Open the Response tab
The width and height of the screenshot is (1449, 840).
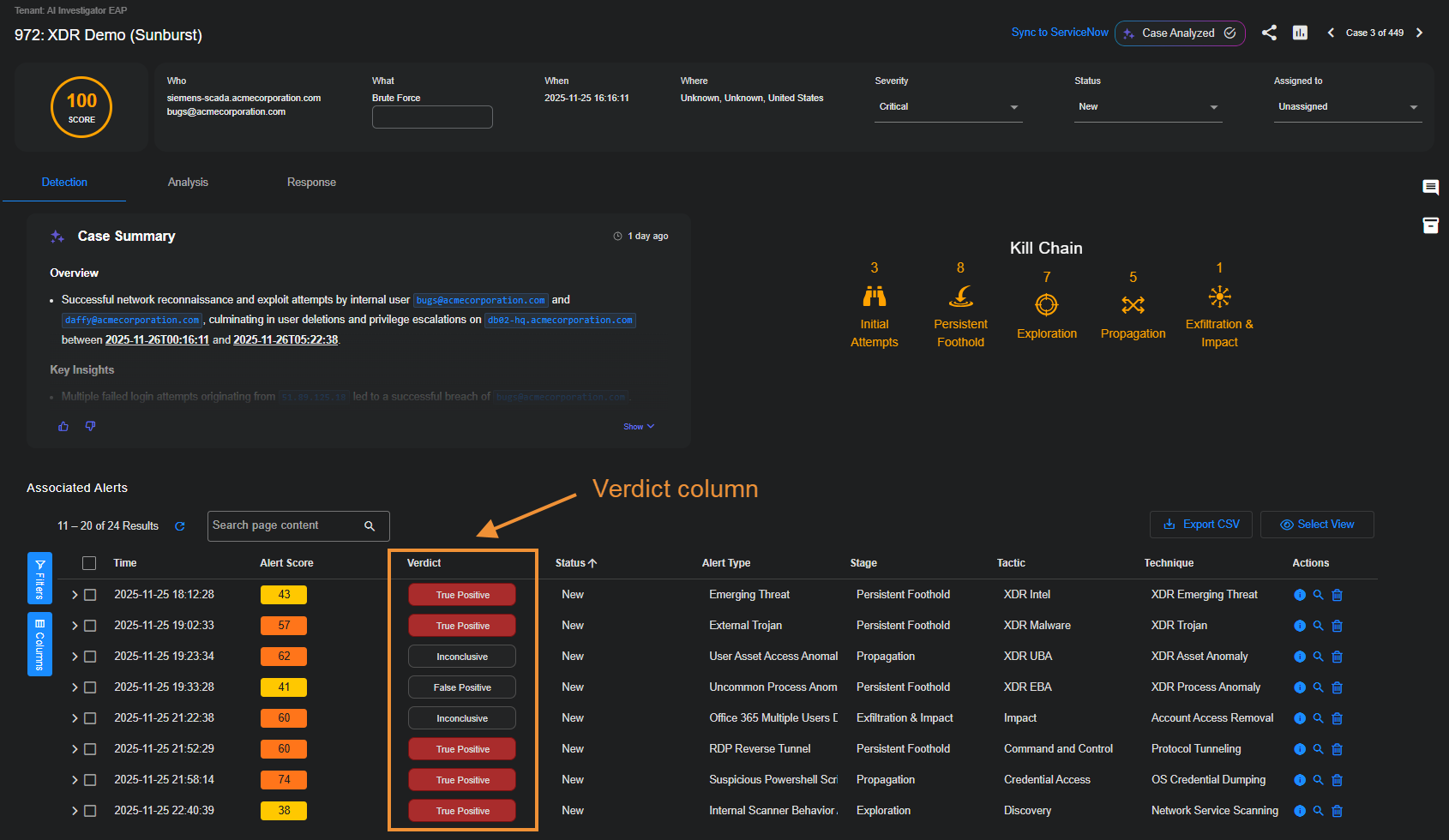point(311,183)
